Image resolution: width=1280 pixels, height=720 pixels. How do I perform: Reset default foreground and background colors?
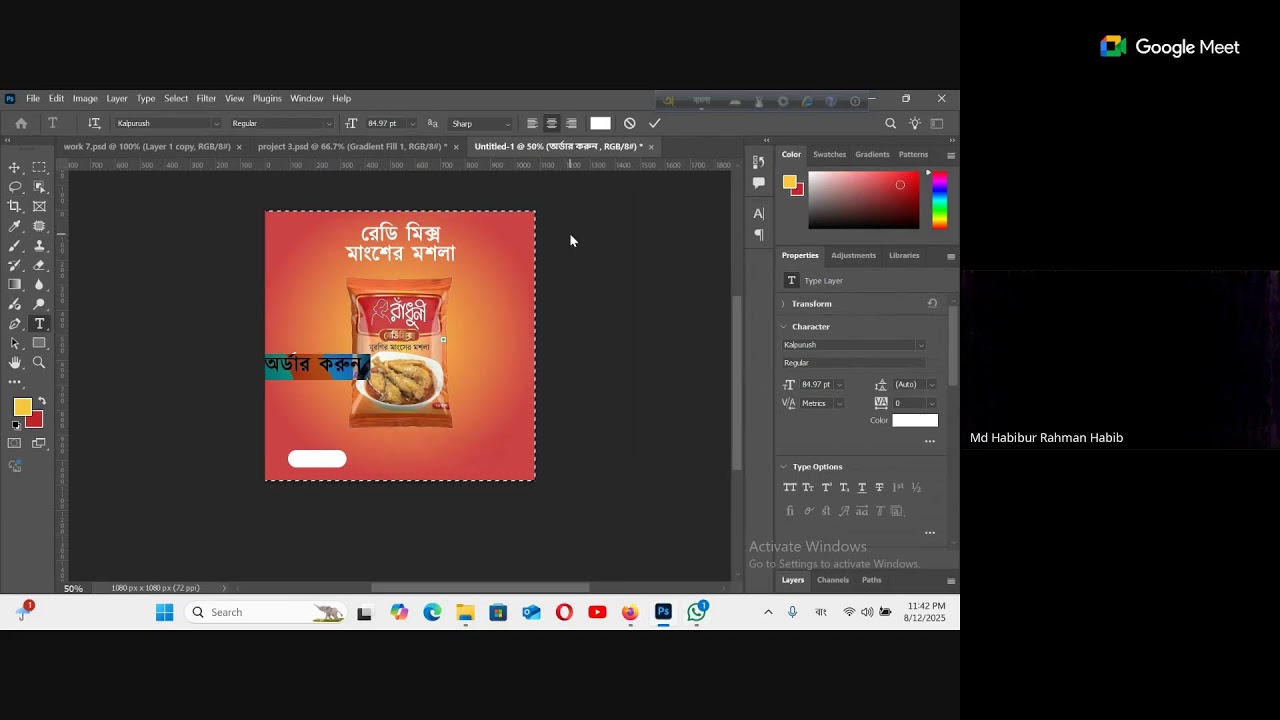click(x=16, y=426)
